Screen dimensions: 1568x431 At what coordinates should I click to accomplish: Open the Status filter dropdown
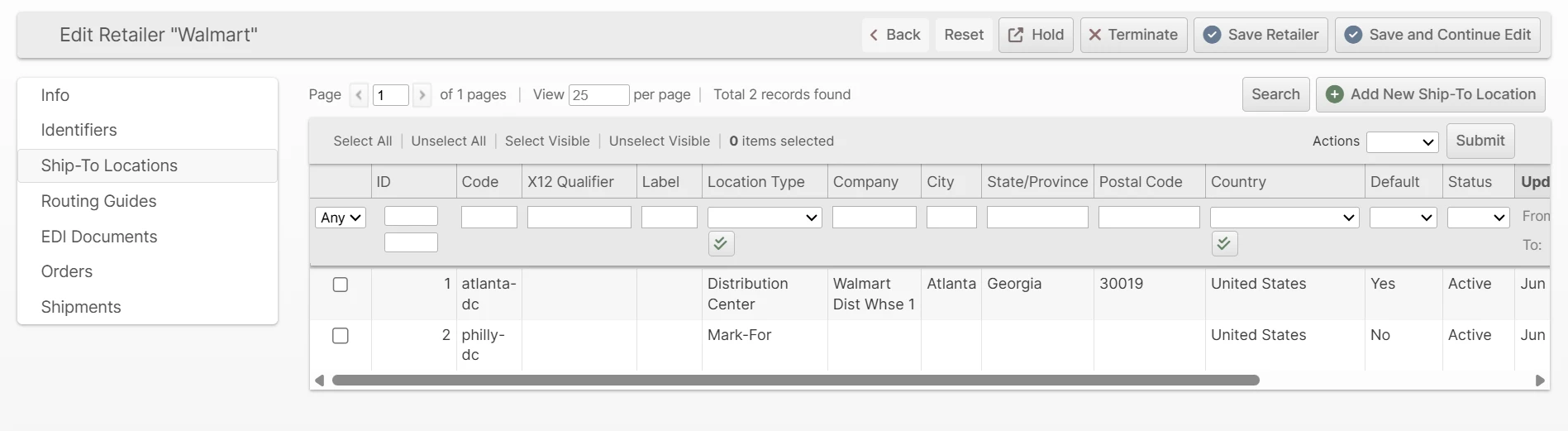1479,218
